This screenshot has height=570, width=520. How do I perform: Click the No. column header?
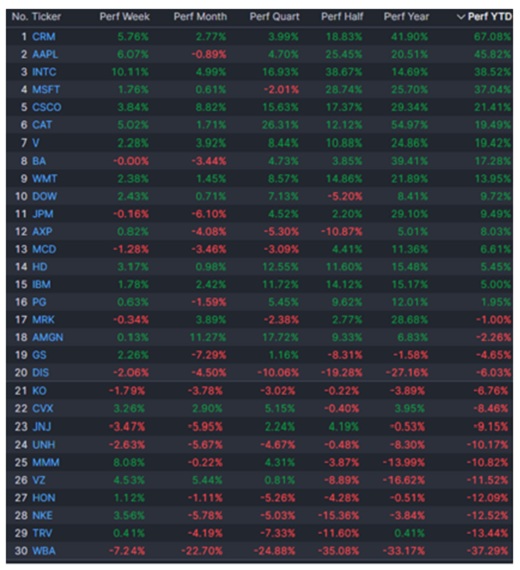point(20,17)
